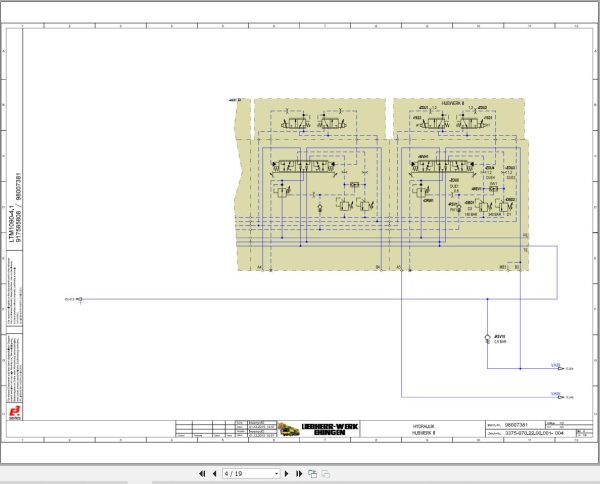Go to the previous page
The image size is (600, 484).
214,474
